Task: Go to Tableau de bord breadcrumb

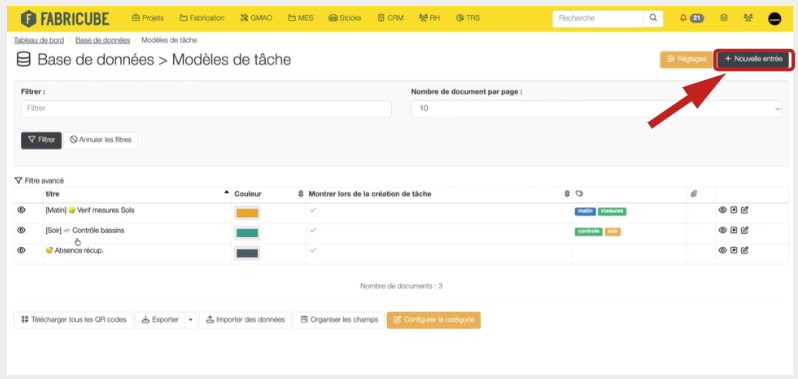Action: click(39, 40)
